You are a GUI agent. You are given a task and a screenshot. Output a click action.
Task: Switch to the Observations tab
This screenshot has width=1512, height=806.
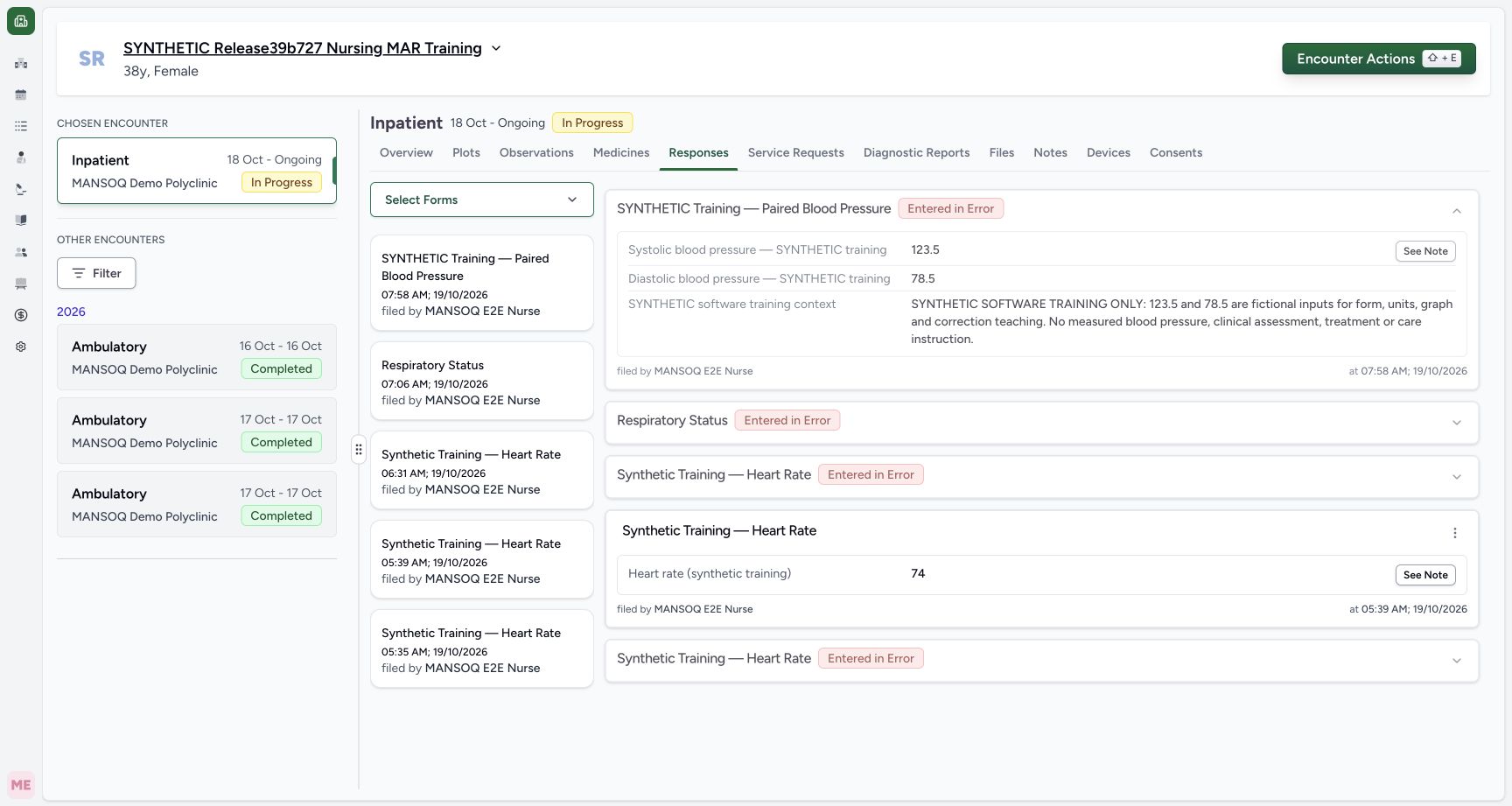pos(536,152)
